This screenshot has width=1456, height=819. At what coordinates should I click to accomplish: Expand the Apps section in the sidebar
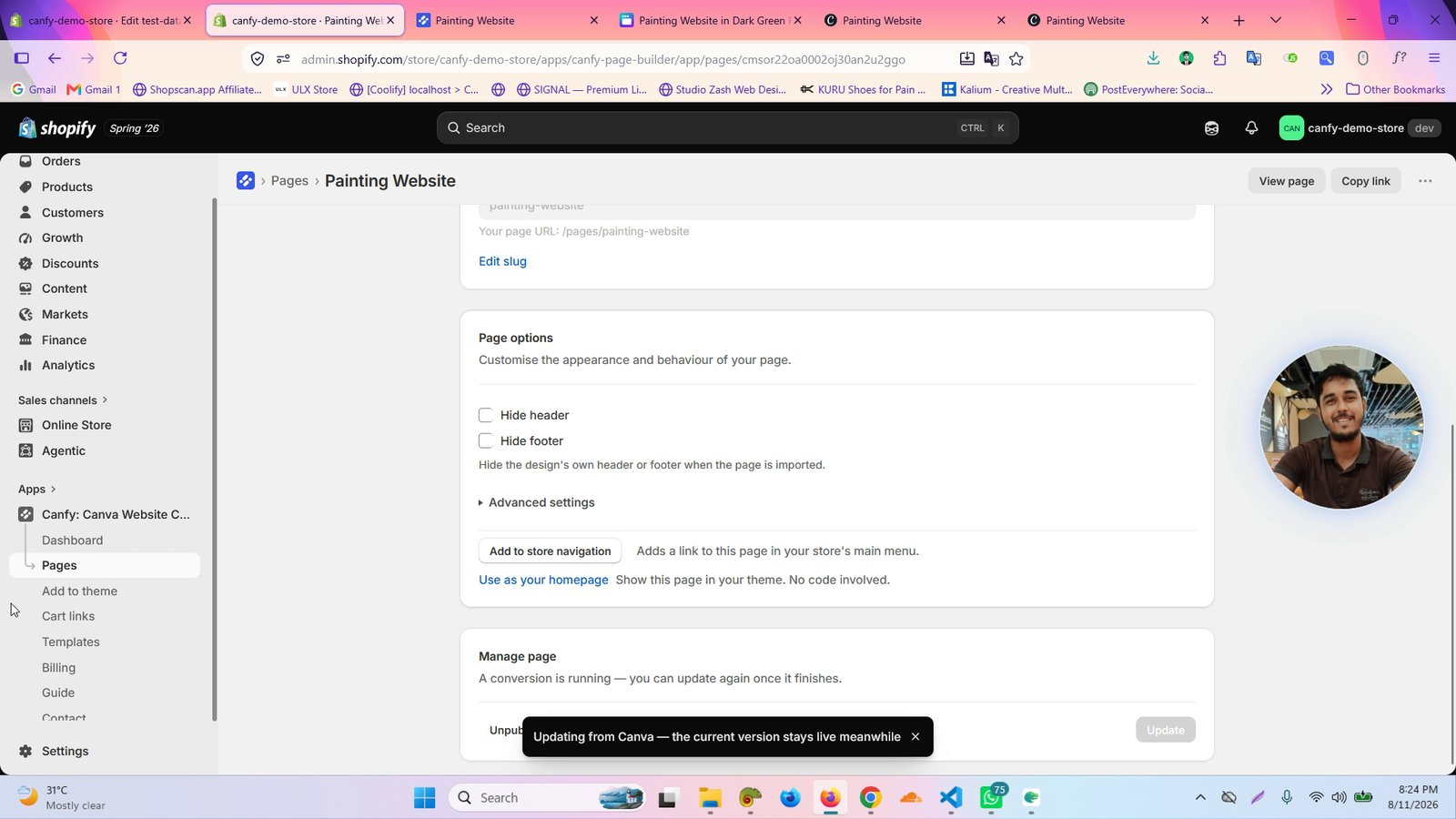[37, 490]
